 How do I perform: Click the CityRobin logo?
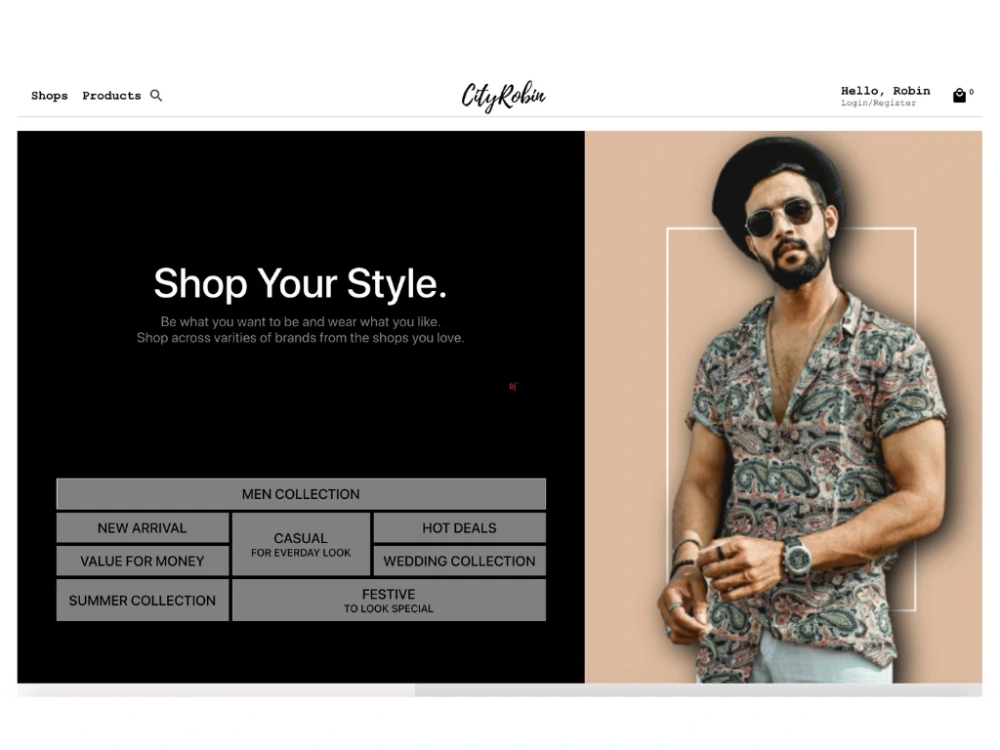point(503,96)
